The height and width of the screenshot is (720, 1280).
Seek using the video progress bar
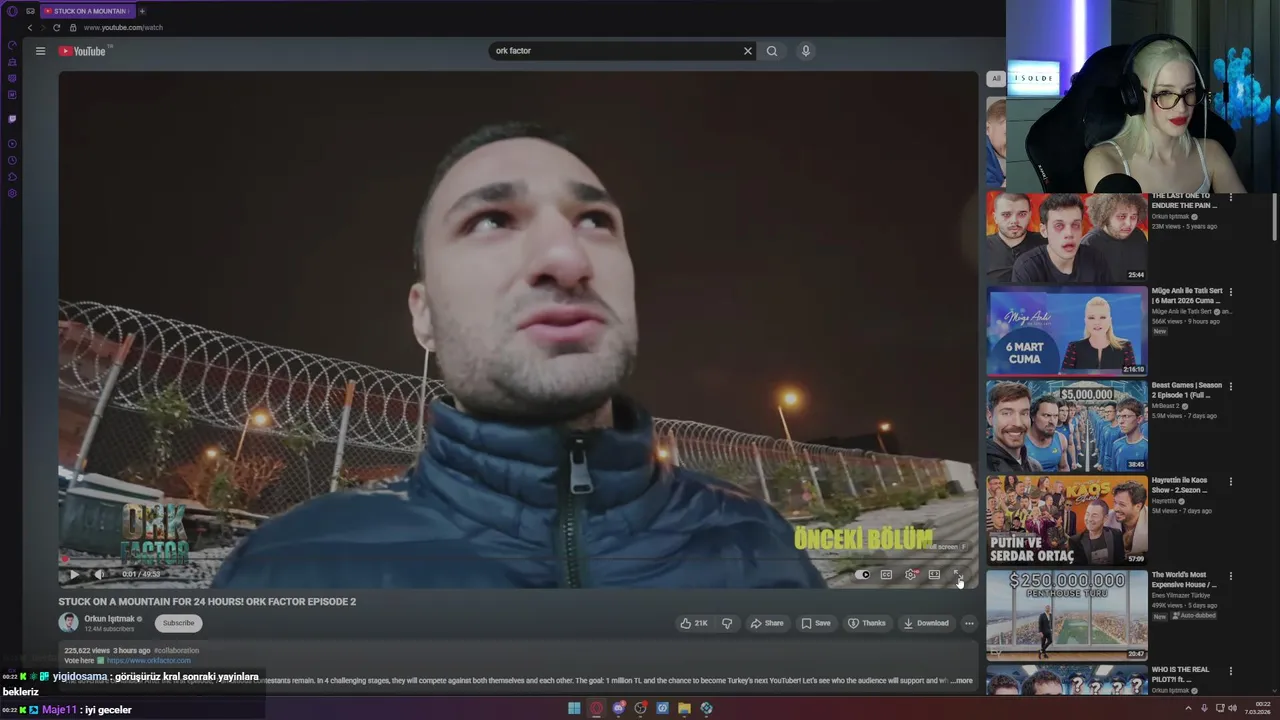tap(518, 560)
